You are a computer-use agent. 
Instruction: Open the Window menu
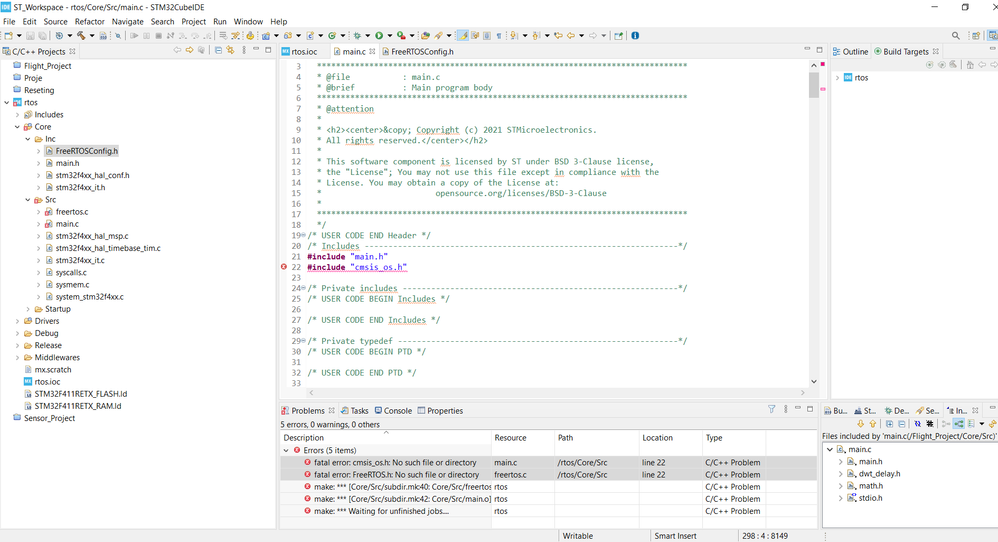tap(248, 21)
